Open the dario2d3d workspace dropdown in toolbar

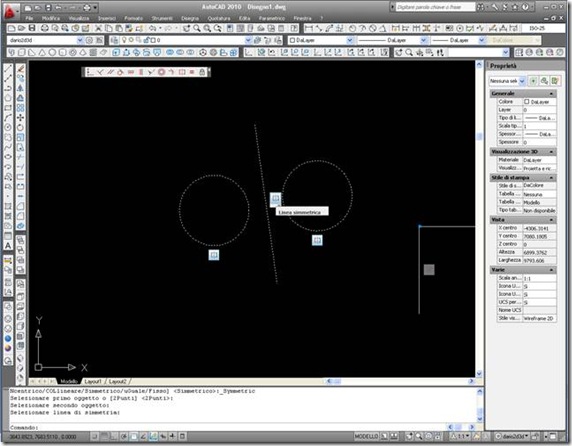(80, 40)
